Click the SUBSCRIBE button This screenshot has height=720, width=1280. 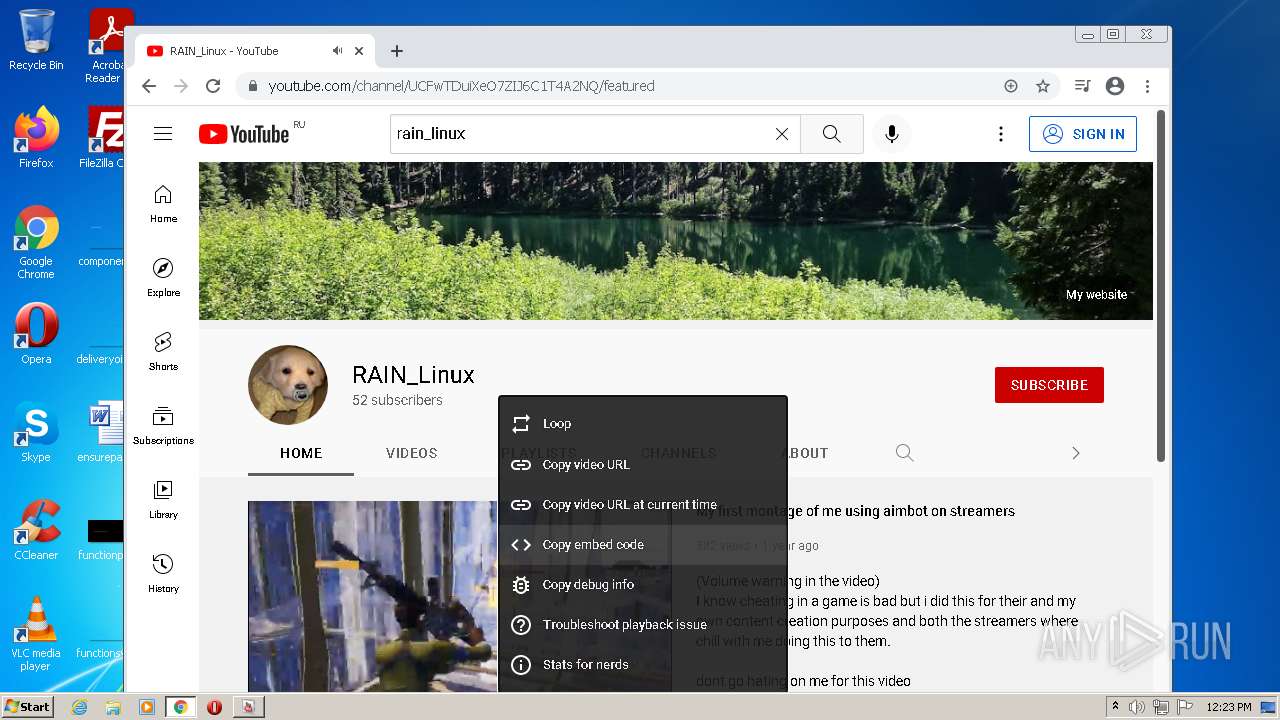(x=1049, y=385)
